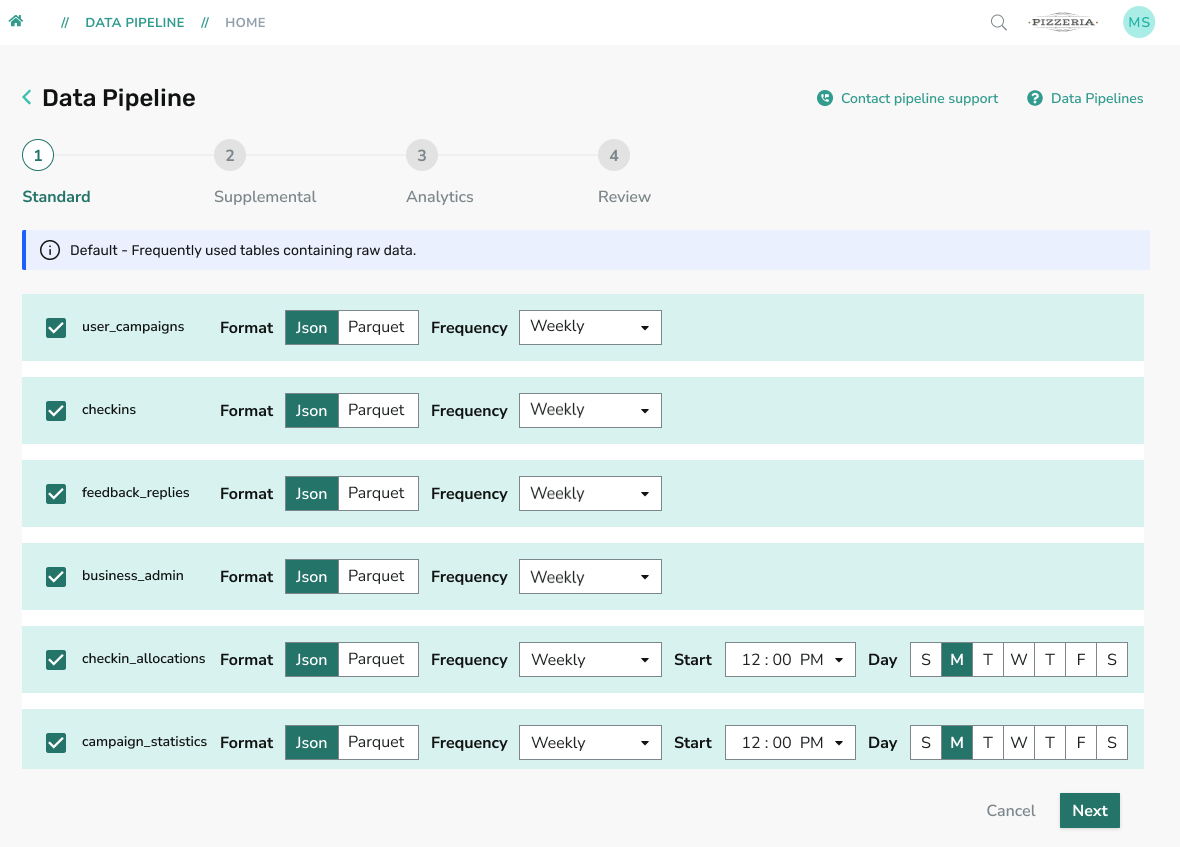Click DATA PIPELINE breadcrumb
The height and width of the screenshot is (847, 1180).
135,23
